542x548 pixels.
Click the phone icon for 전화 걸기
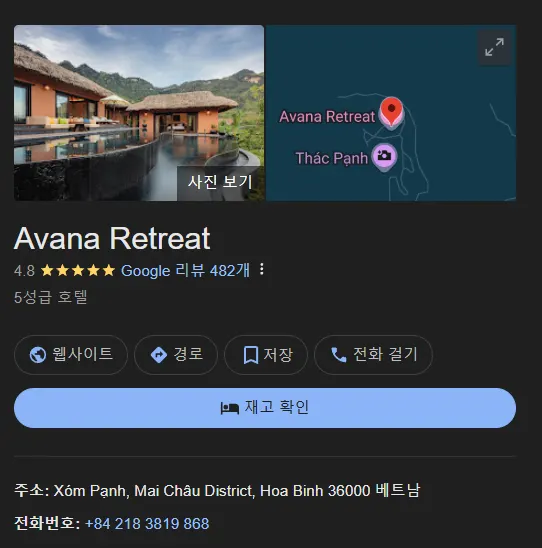coord(338,355)
